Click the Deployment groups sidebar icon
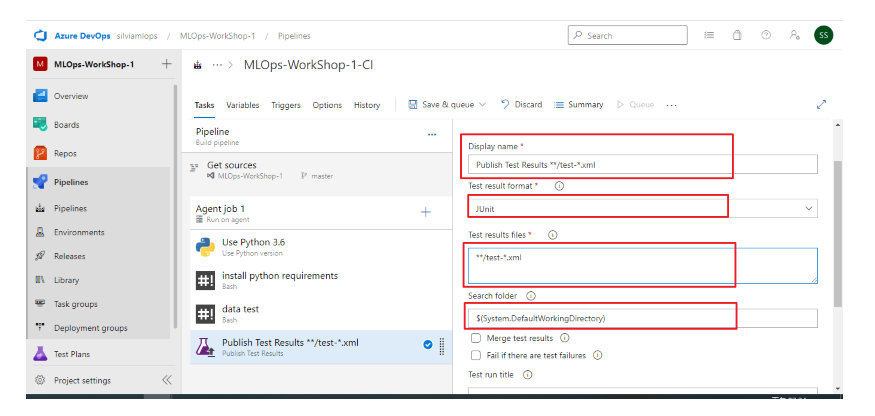Image resolution: width=875 pixels, height=416 pixels. tap(40, 328)
